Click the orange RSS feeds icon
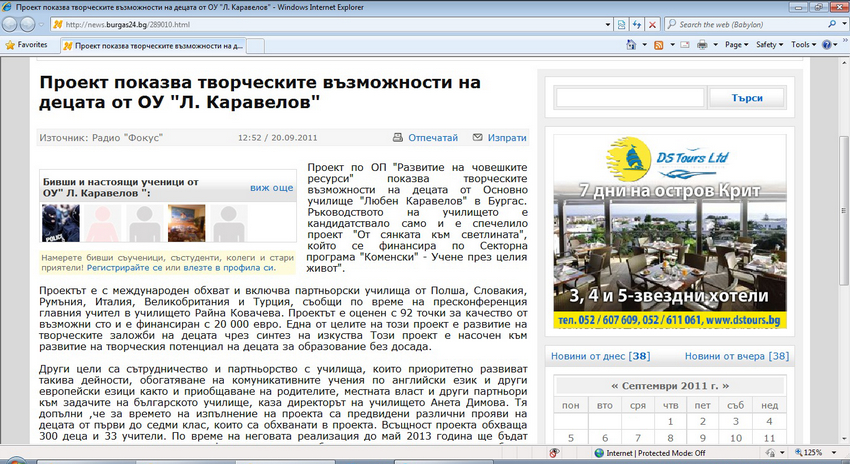This screenshot has width=850, height=464. 659,45
